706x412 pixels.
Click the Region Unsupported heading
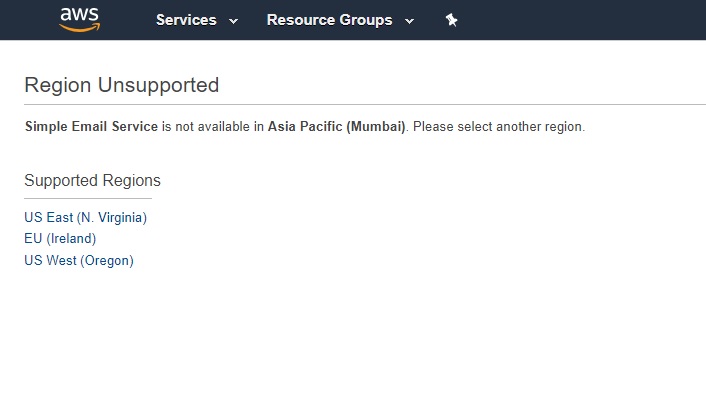(x=121, y=85)
